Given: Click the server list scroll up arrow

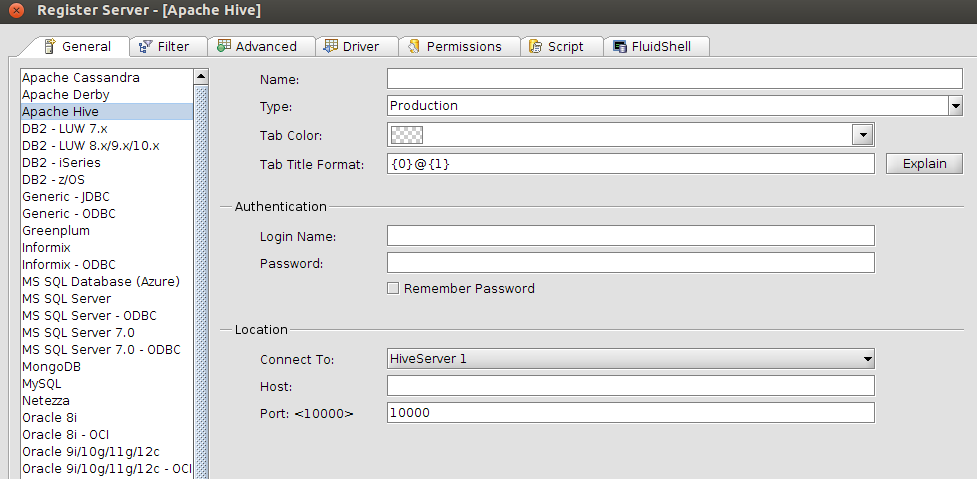Looking at the screenshot, I should click(201, 77).
